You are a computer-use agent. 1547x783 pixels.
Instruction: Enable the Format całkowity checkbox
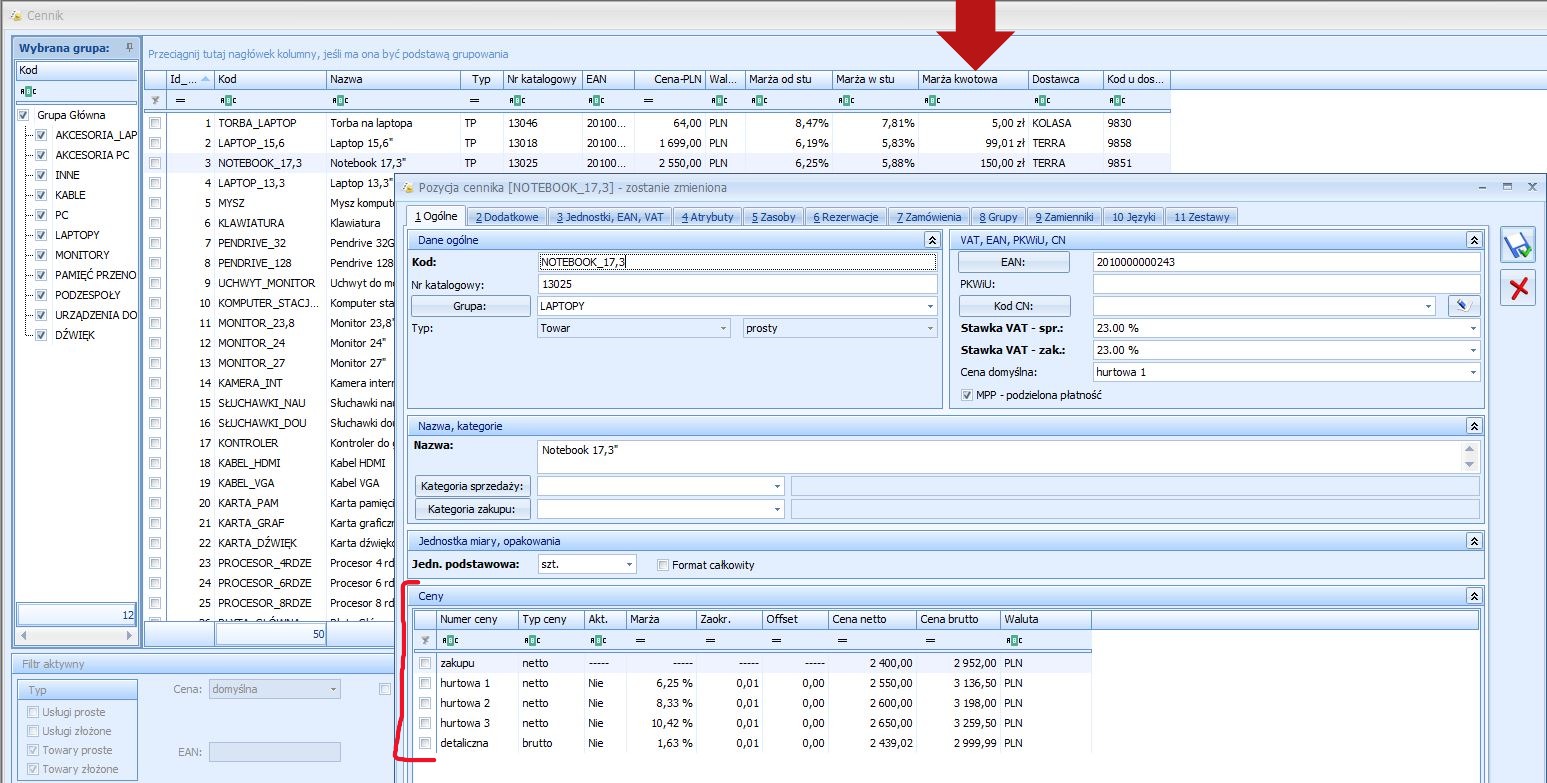pos(662,565)
